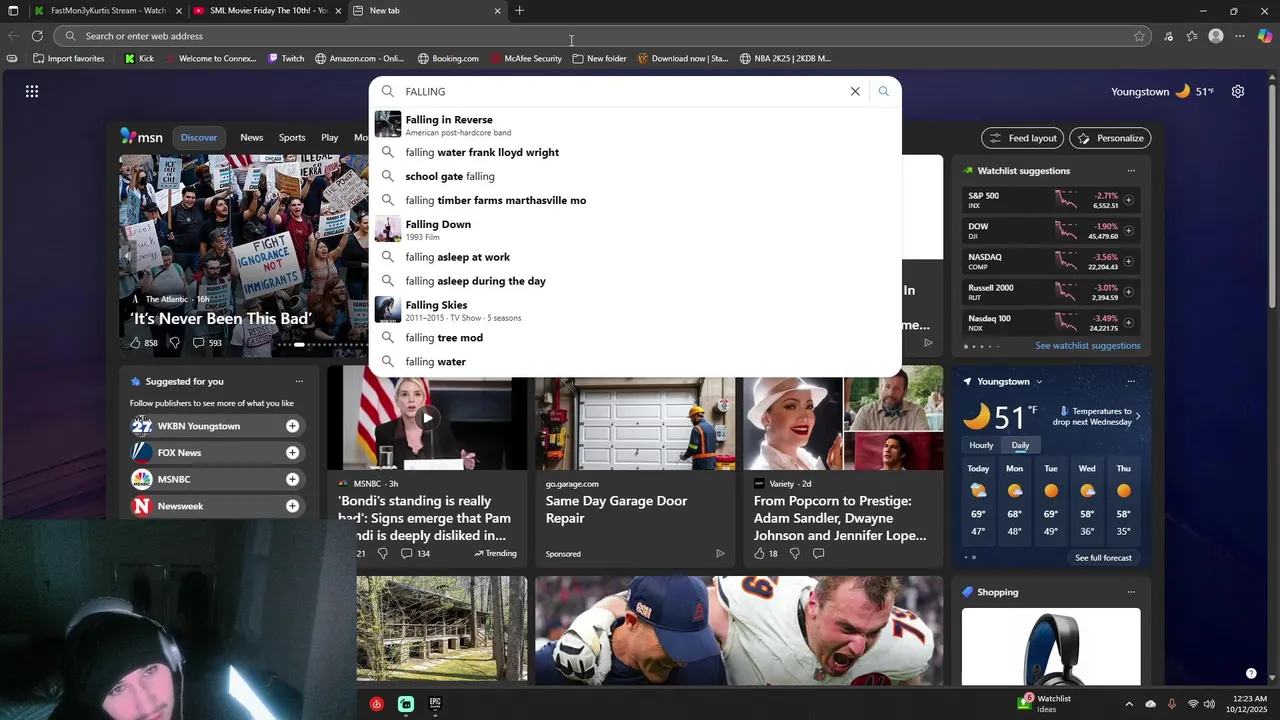Open the Booking.com bookmark
Viewport: 1280px width, 720px height.
(x=448, y=59)
